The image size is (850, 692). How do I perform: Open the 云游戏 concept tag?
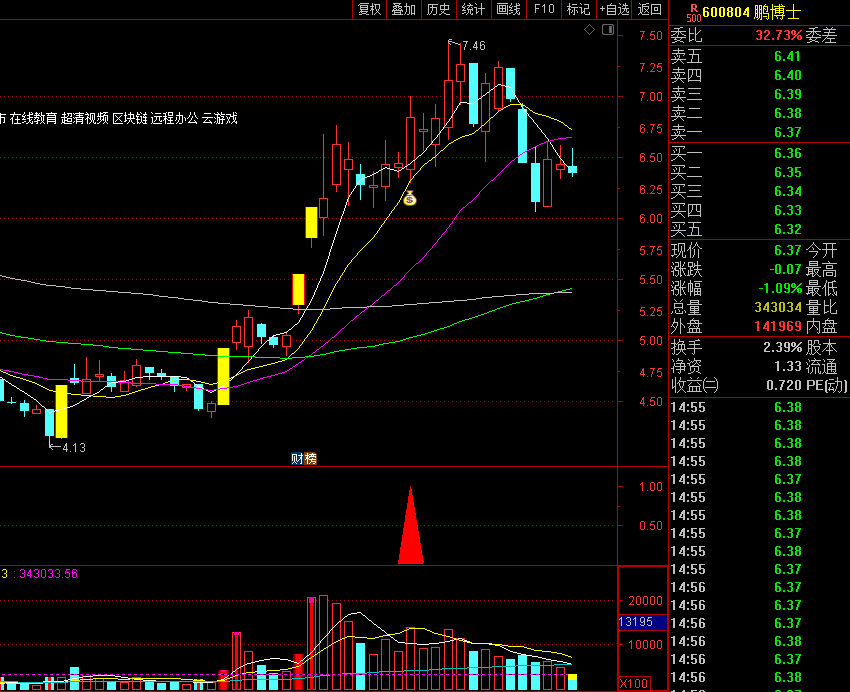click(x=220, y=118)
